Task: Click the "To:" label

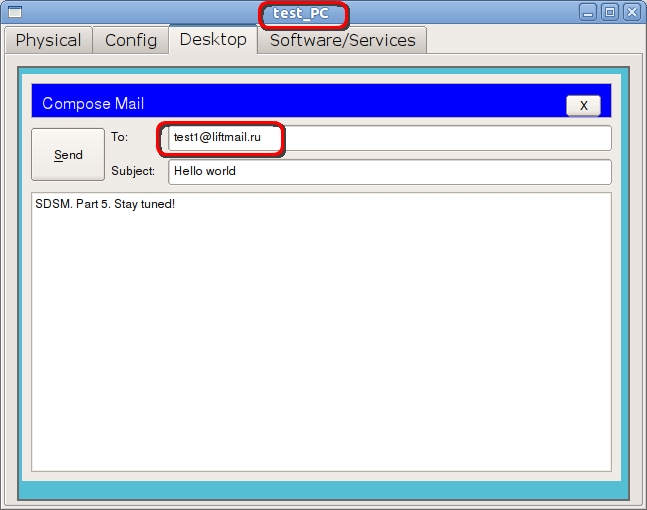Action: [120, 137]
